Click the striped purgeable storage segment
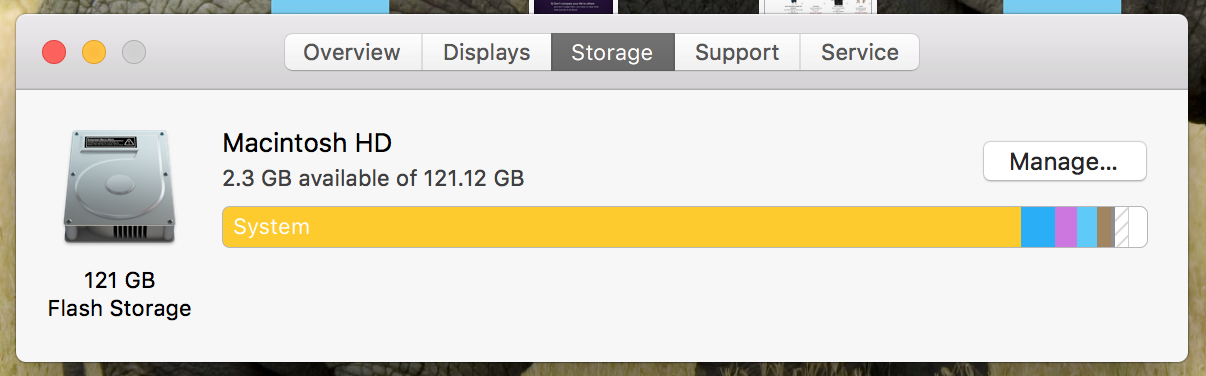Image resolution: width=1206 pixels, height=376 pixels. (1121, 227)
